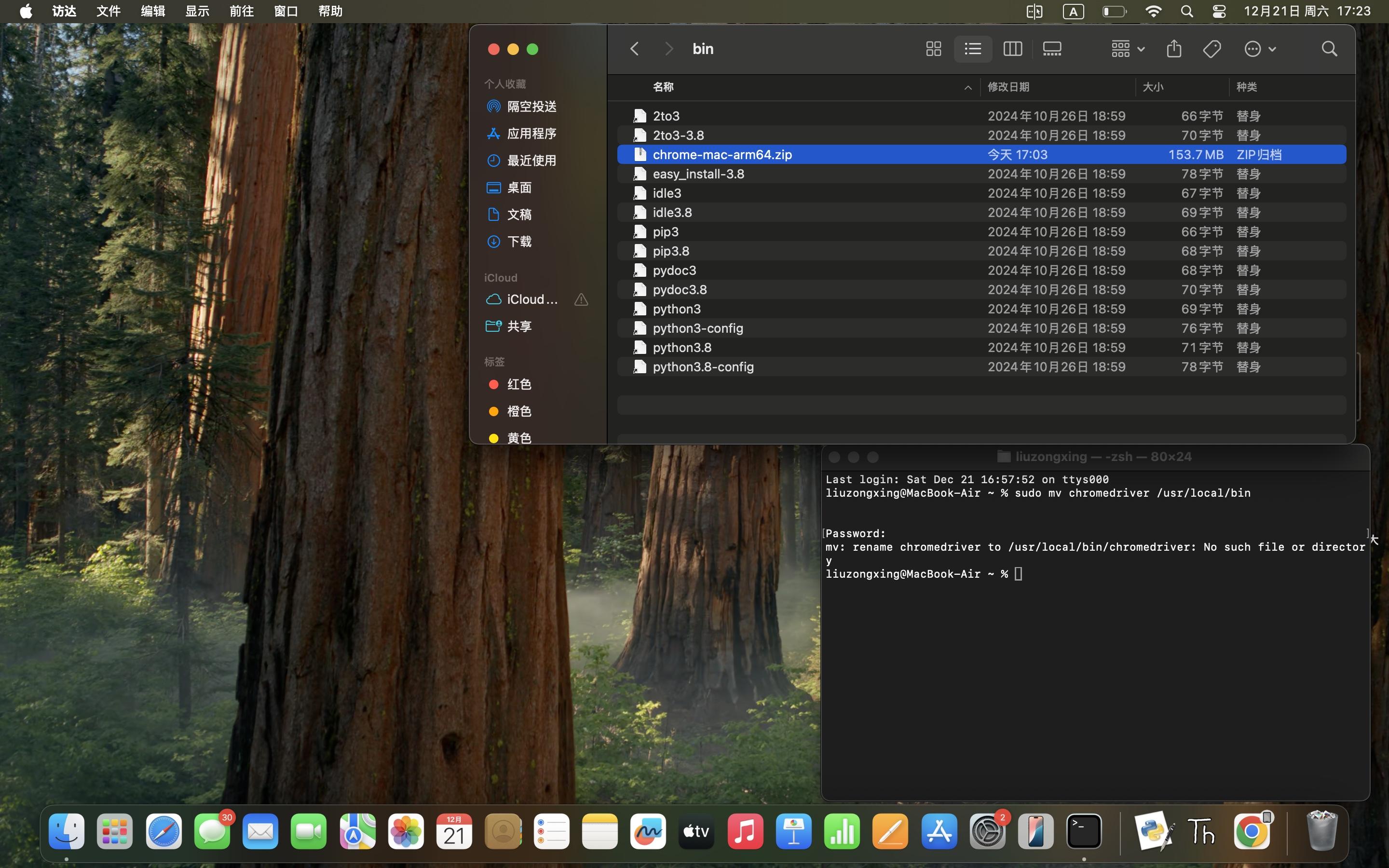Select 应用程序 in the sidebar

[x=531, y=133]
